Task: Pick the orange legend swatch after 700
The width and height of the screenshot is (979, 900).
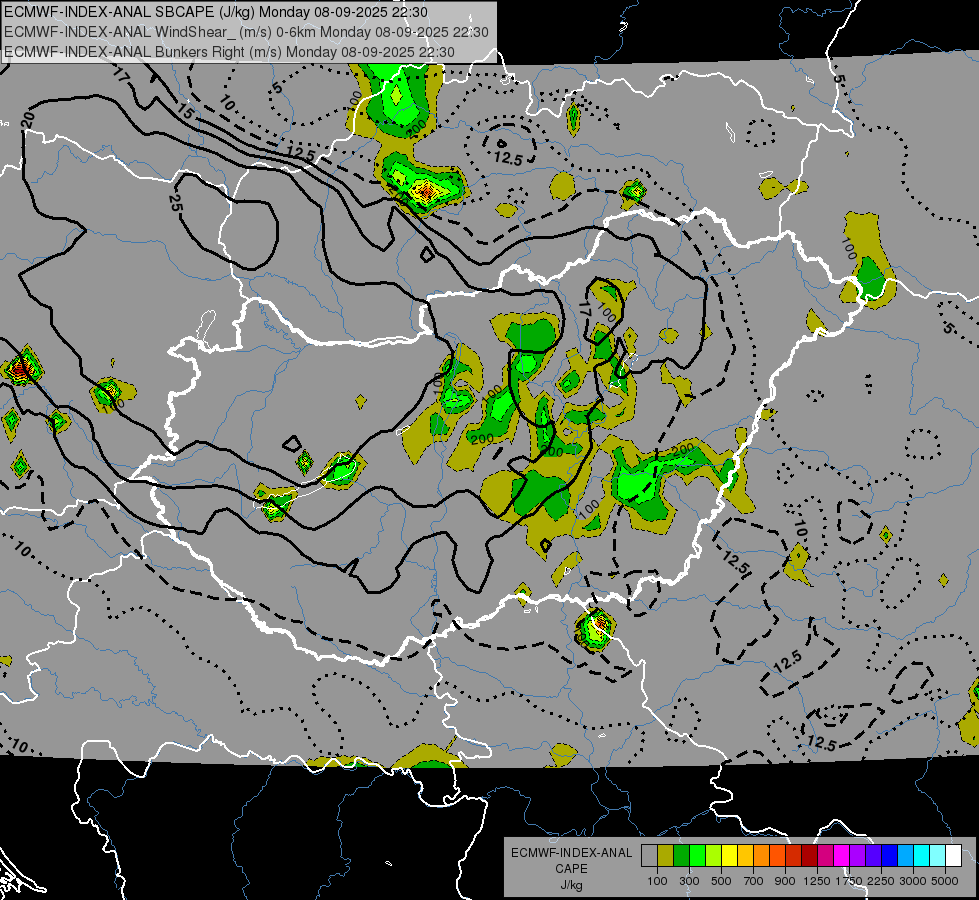Action: point(761,855)
